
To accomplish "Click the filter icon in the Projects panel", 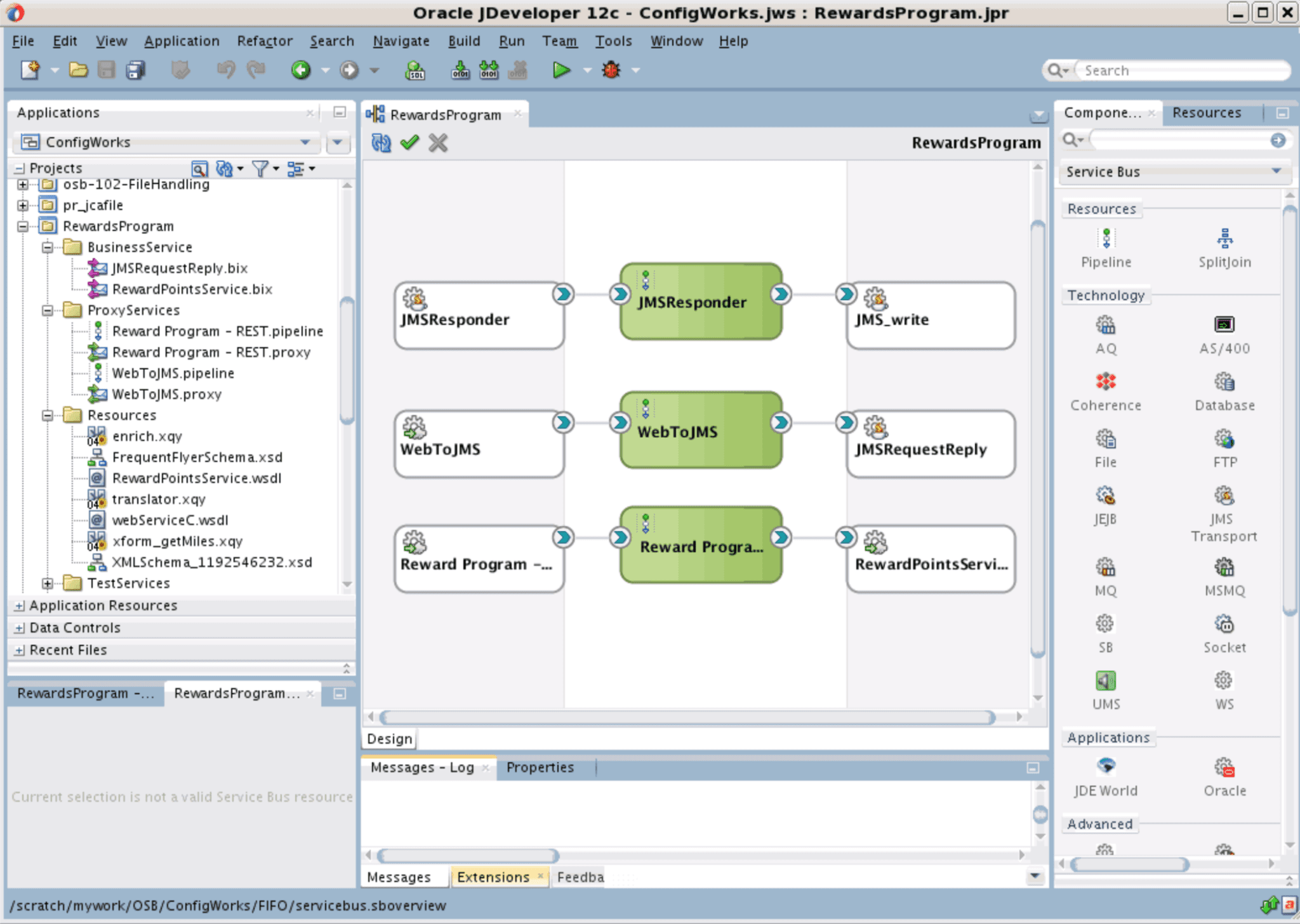I will pos(259,168).
